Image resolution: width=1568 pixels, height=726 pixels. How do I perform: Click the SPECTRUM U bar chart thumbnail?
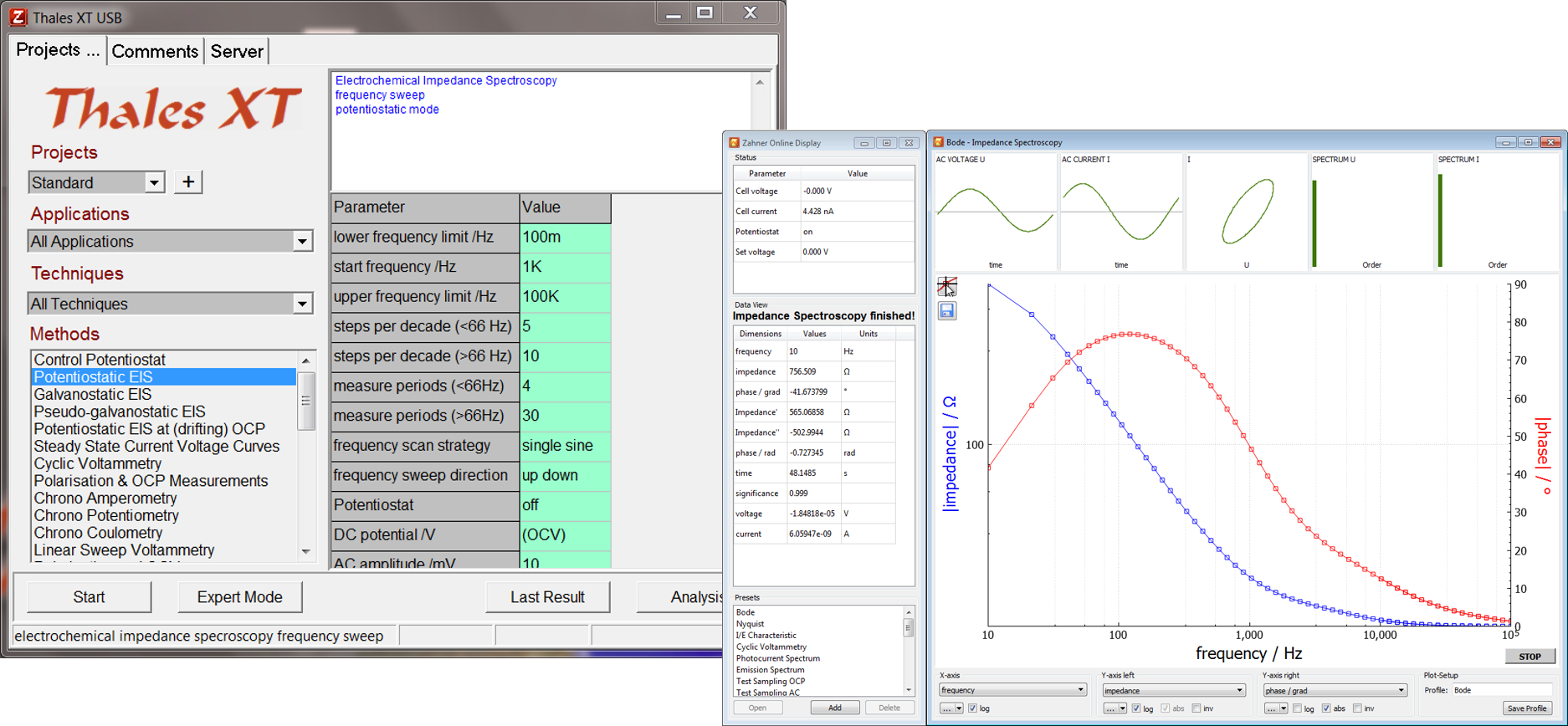click(1371, 212)
